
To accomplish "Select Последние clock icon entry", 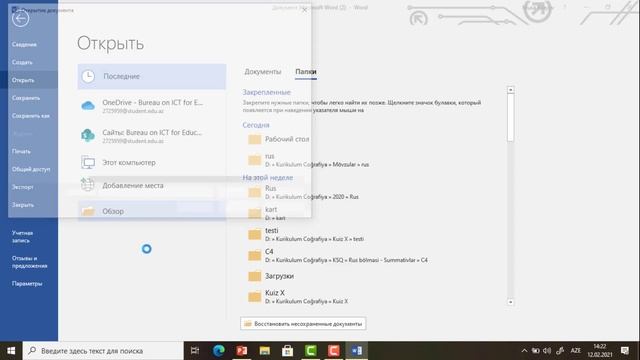I will click(x=151, y=76).
